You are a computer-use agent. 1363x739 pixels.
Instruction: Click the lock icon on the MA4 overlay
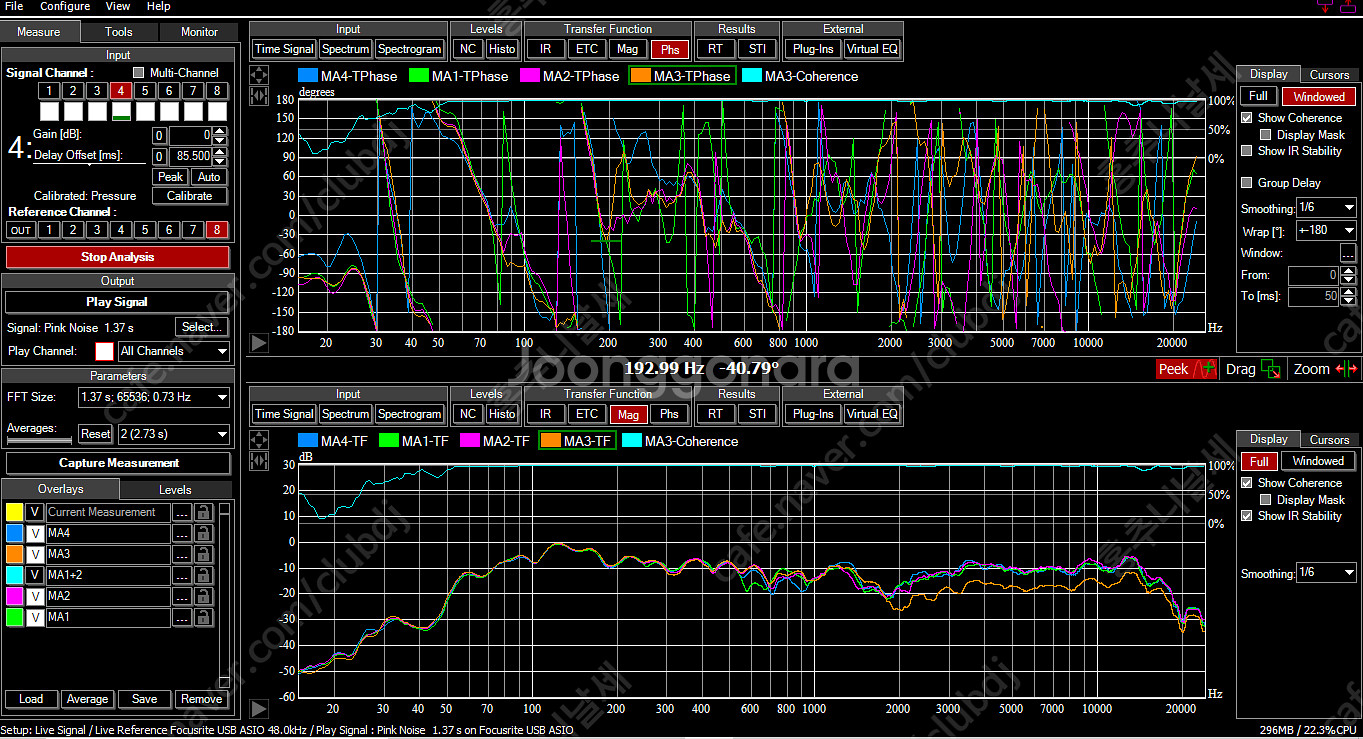point(203,533)
